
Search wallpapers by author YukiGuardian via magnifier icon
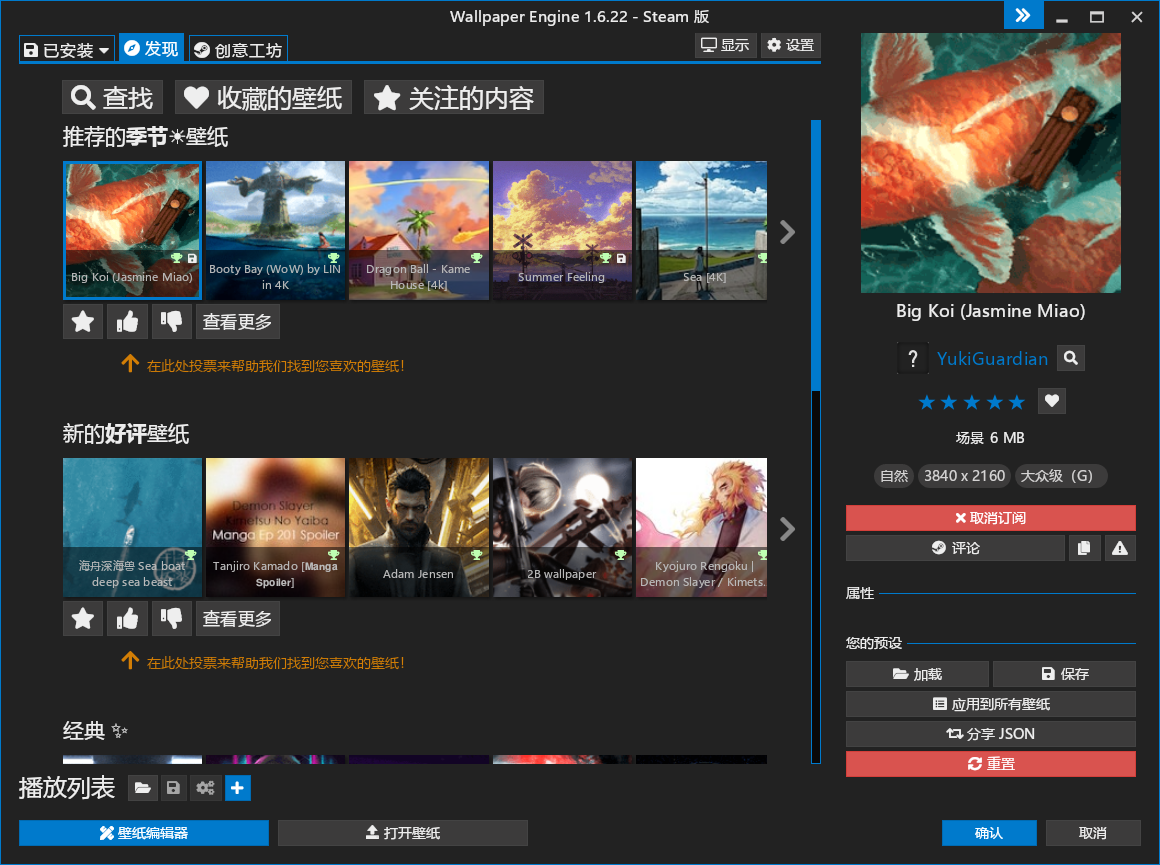pyautogui.click(x=1070, y=357)
